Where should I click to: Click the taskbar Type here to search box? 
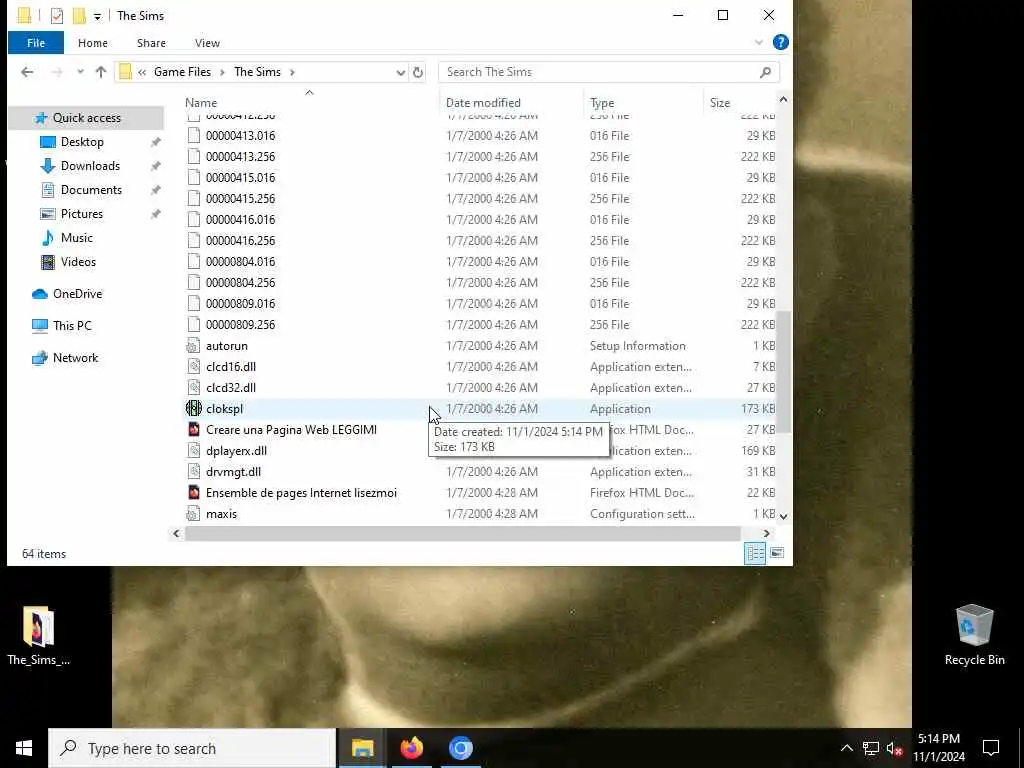click(x=192, y=748)
